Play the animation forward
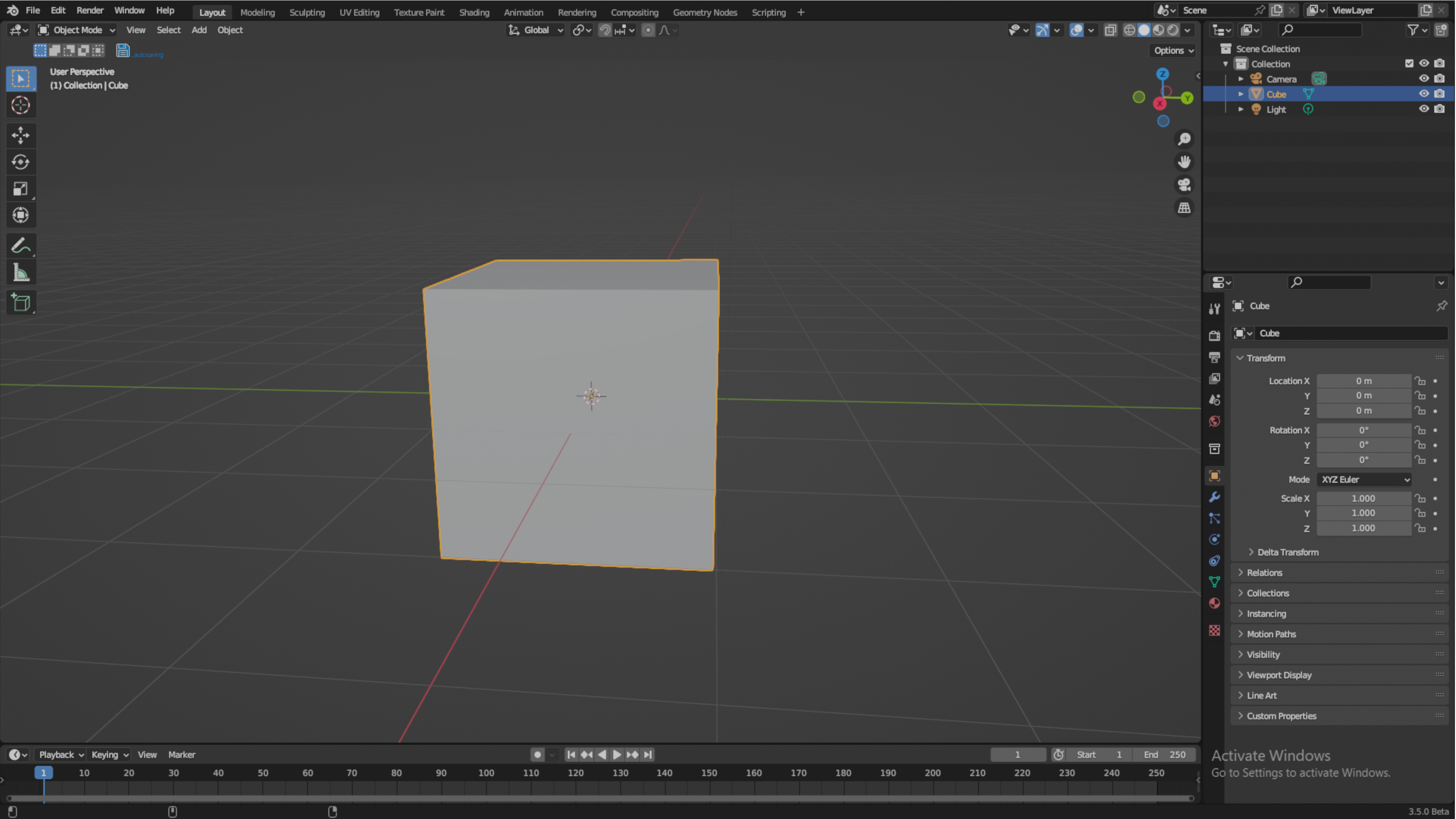 tap(617, 755)
